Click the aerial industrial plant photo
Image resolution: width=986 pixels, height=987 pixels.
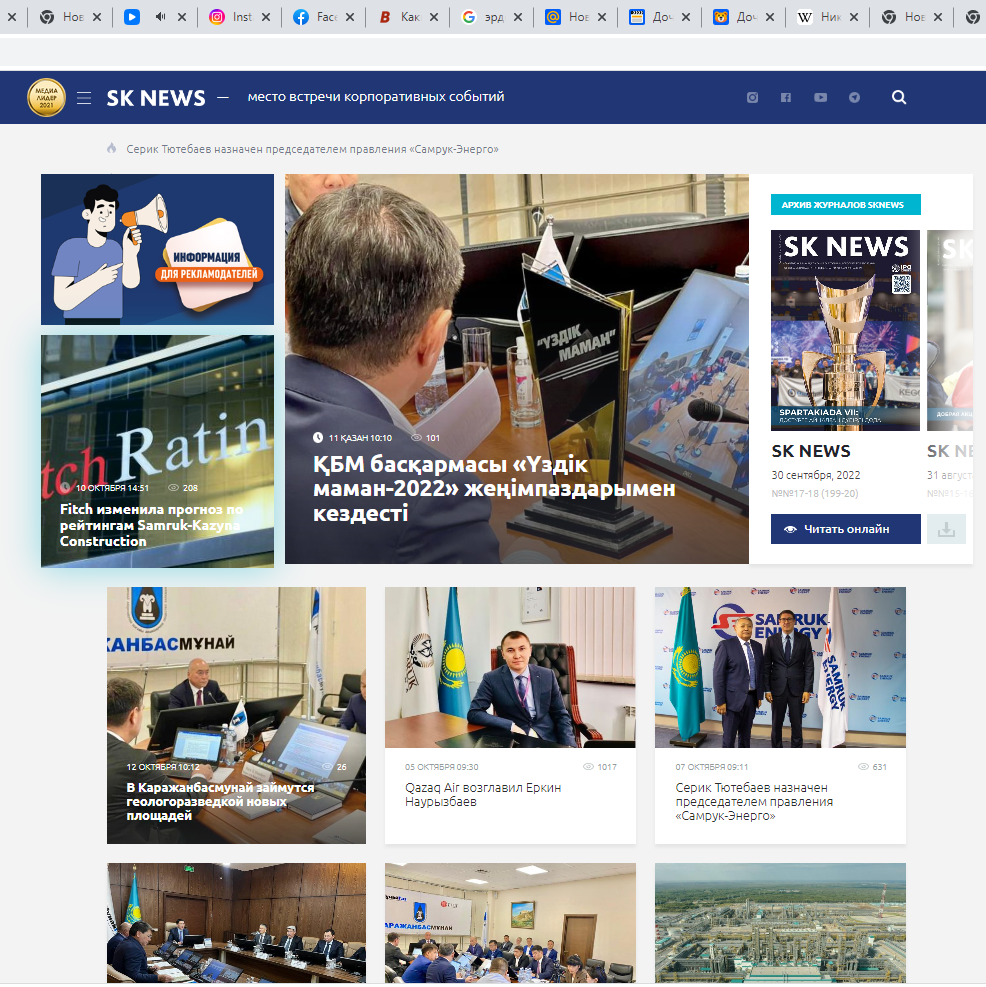coord(780,923)
